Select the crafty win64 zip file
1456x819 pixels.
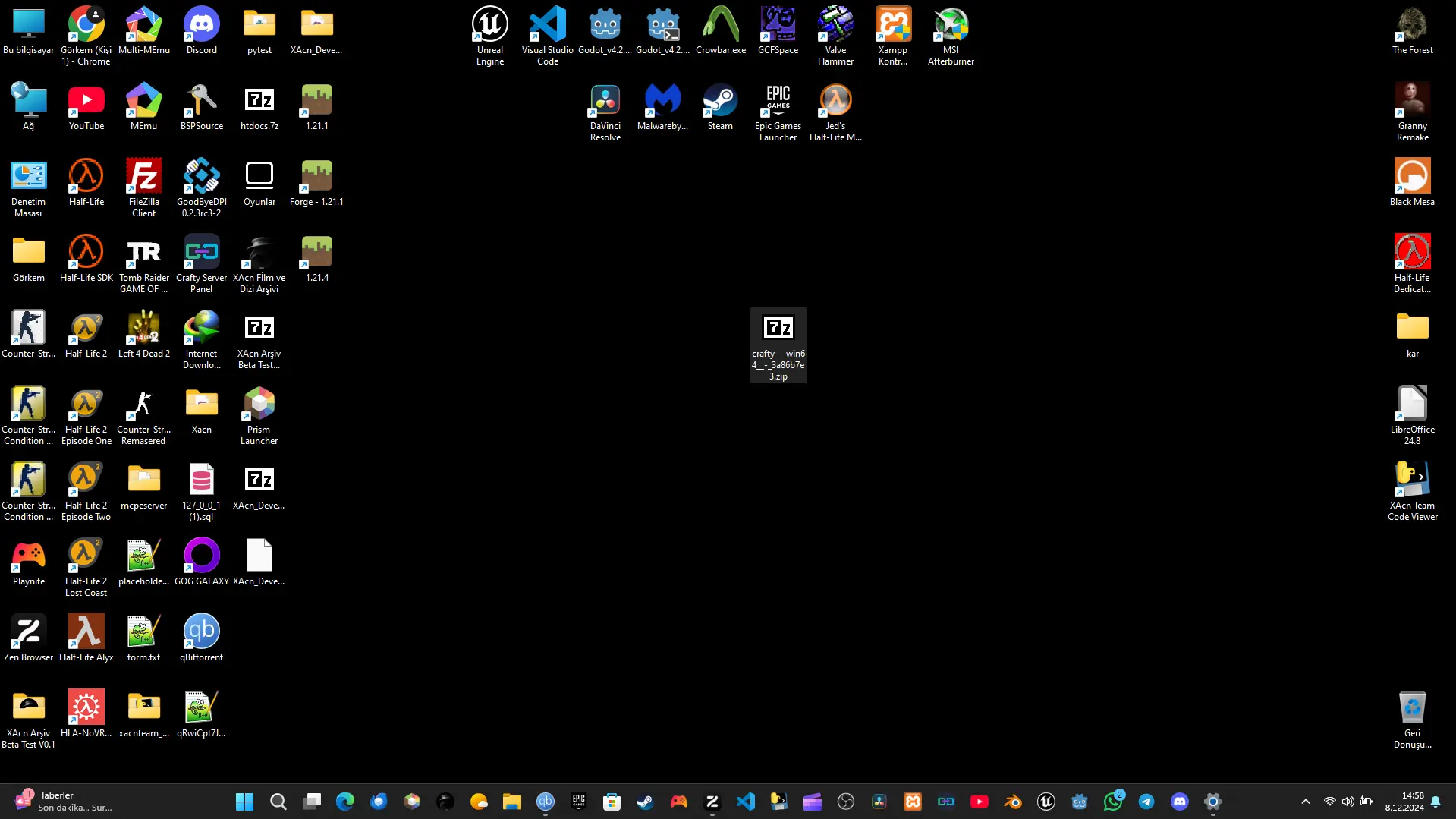(778, 345)
